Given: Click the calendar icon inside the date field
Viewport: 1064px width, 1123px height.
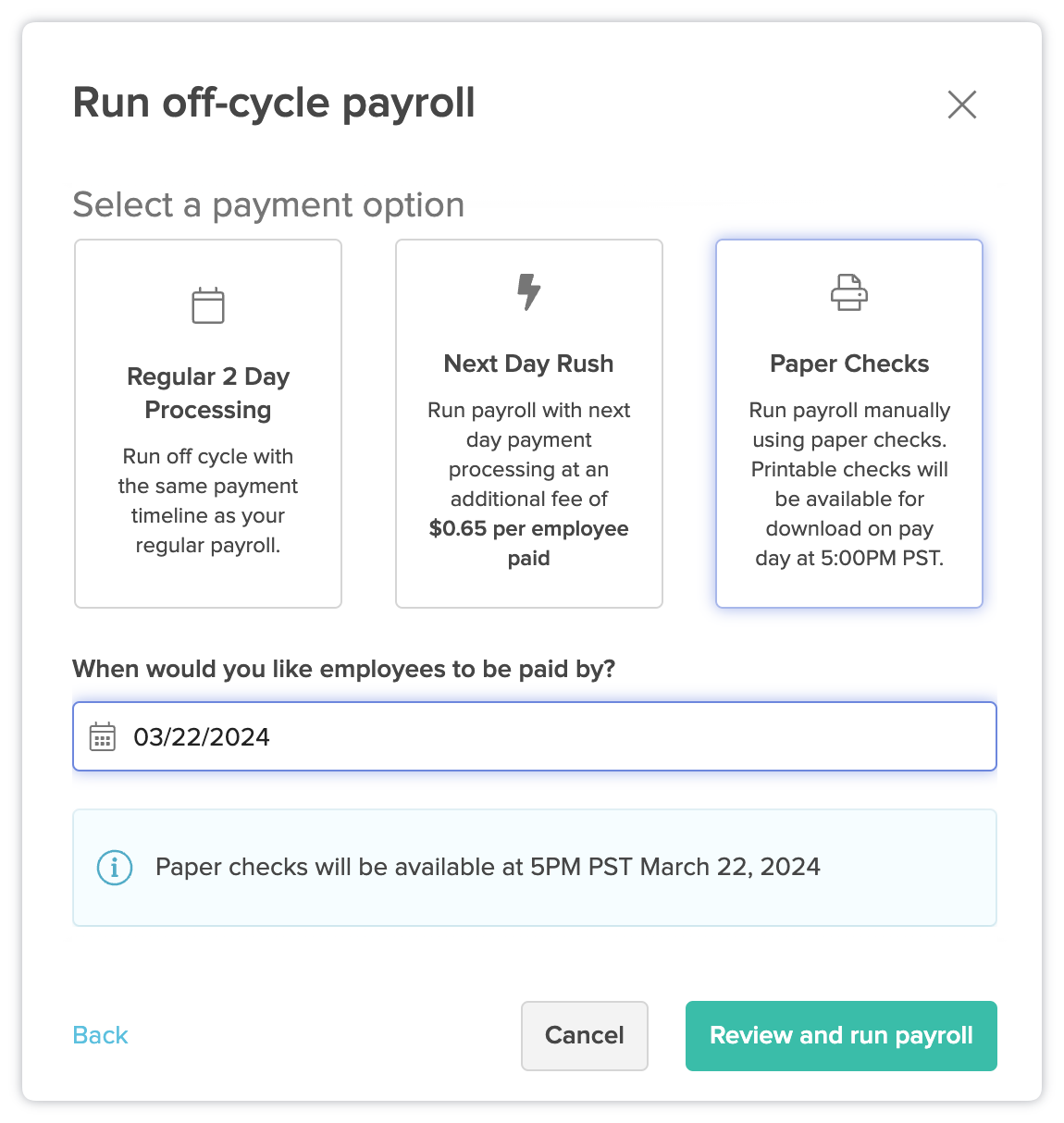Looking at the screenshot, I should (102, 736).
